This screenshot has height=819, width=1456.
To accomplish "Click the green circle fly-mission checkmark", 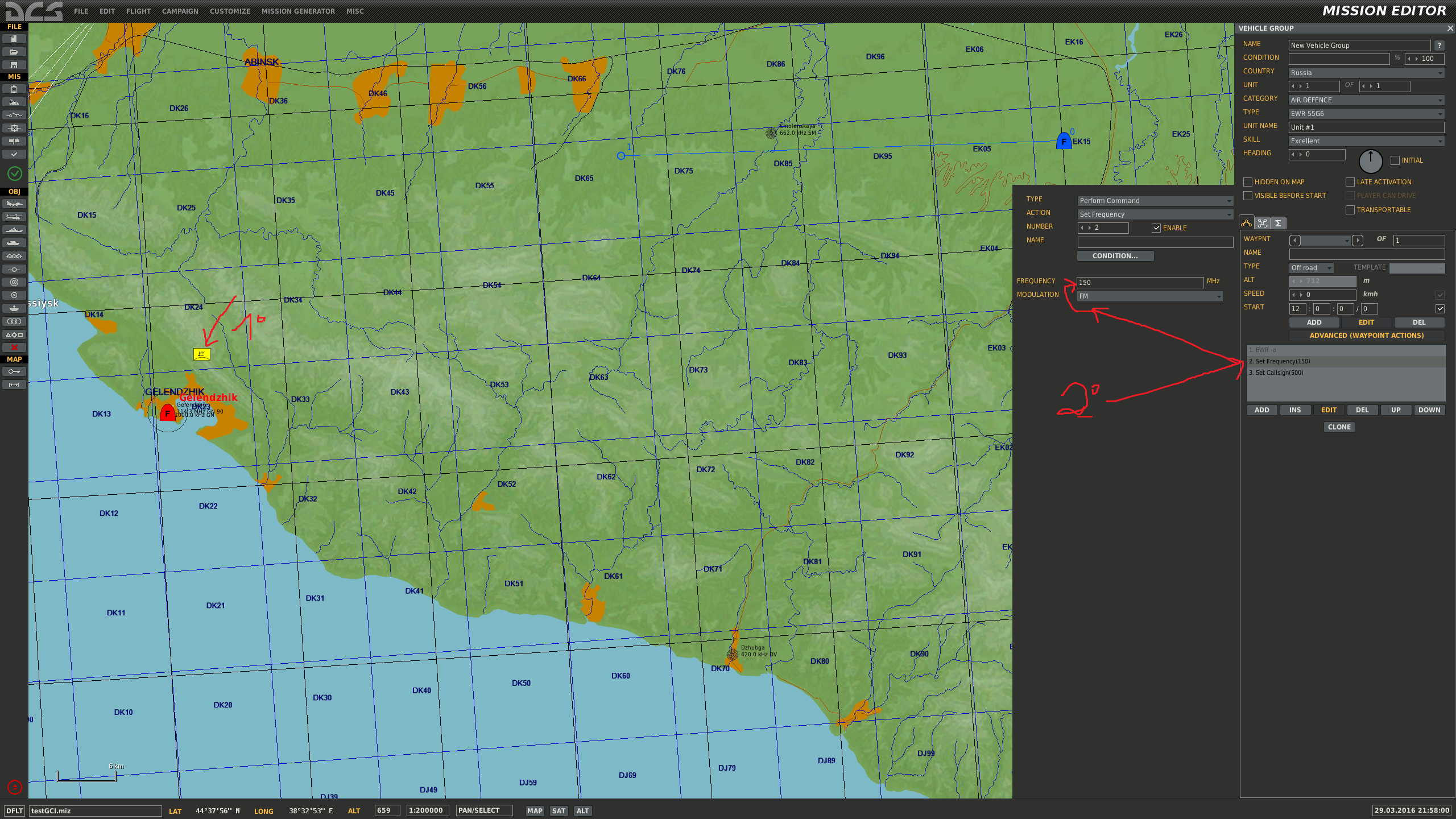I will [x=14, y=173].
